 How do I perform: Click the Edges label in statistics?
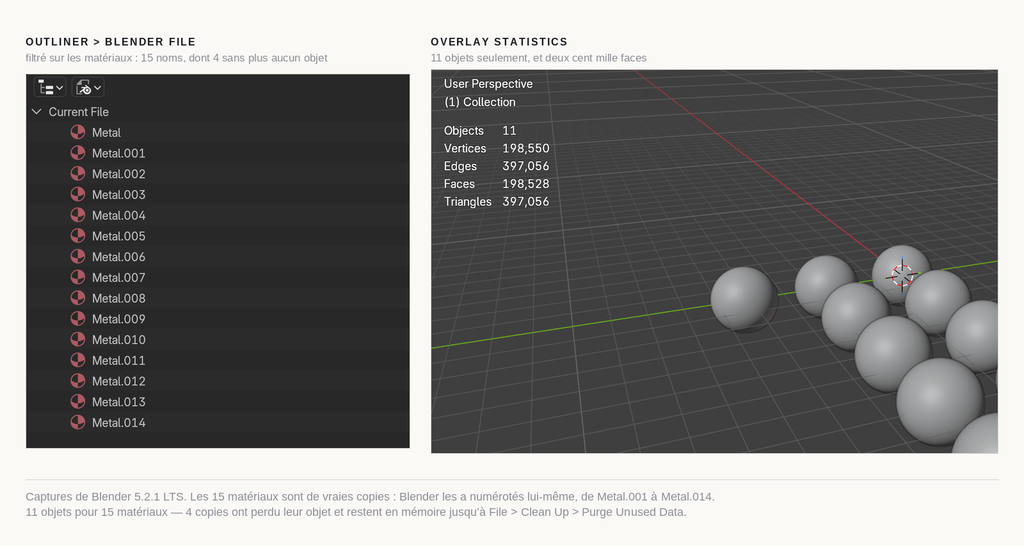[x=460, y=166]
